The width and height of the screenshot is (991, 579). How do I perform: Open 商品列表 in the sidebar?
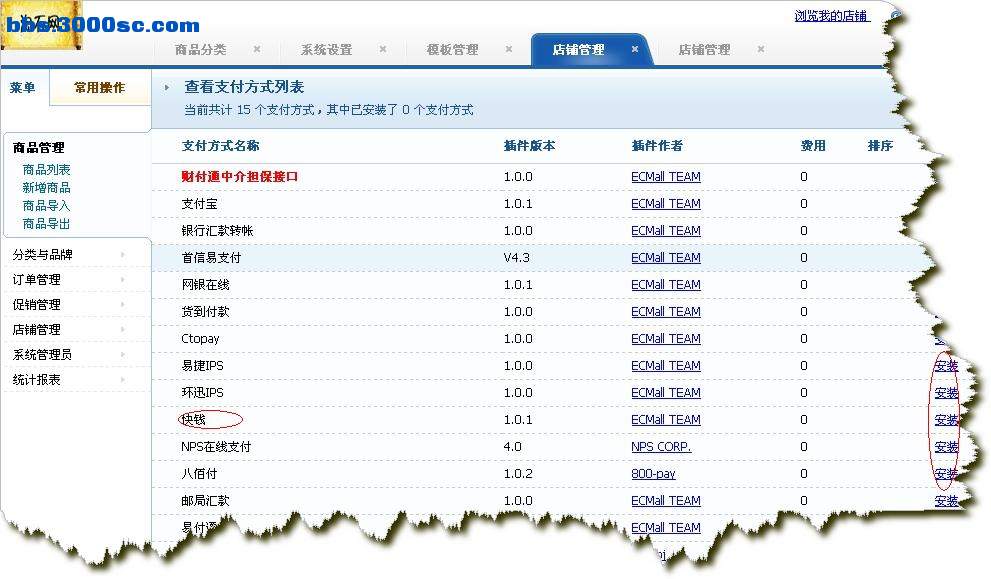tap(46, 169)
